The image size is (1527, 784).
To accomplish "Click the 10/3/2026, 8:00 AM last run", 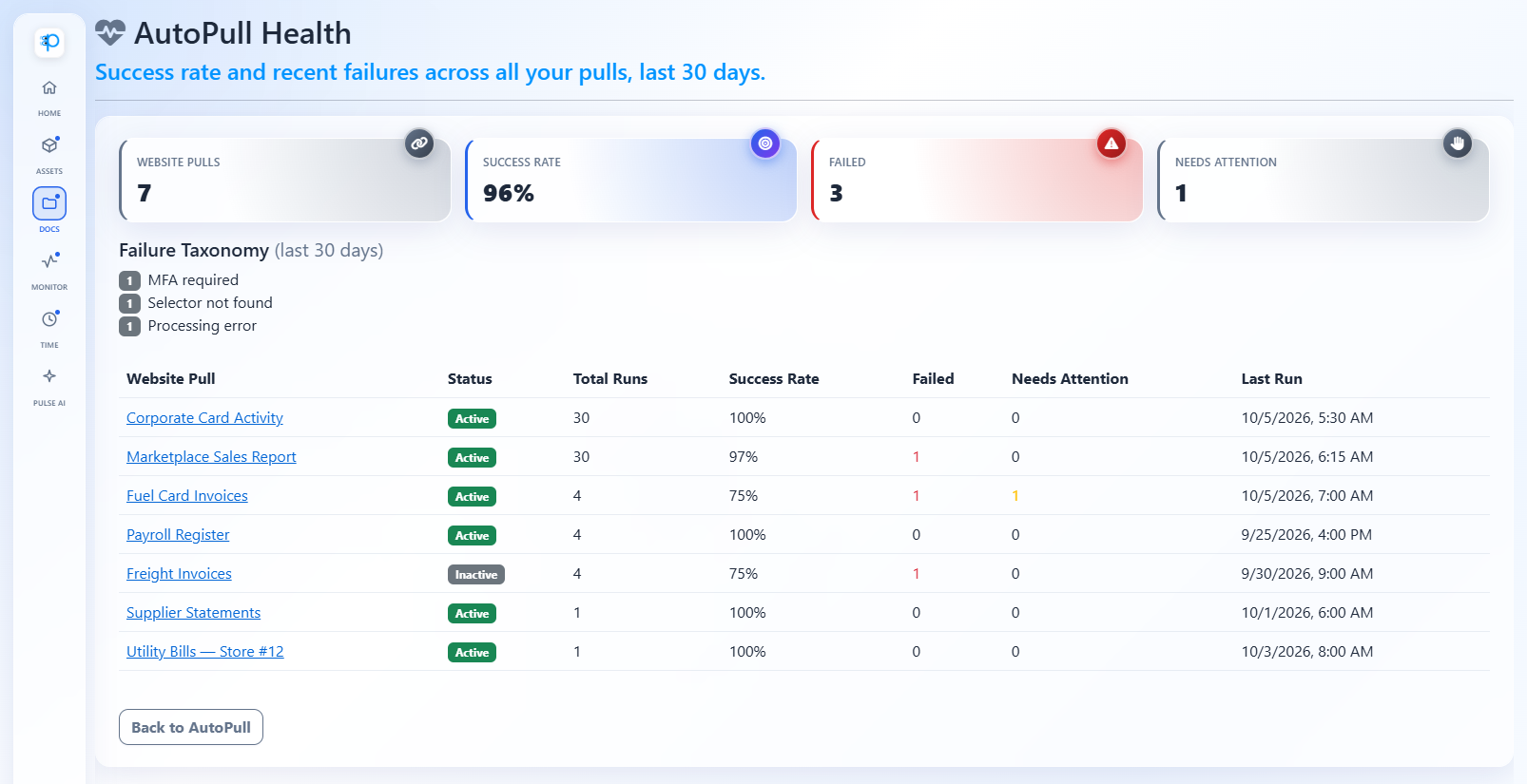I will pos(1307,652).
